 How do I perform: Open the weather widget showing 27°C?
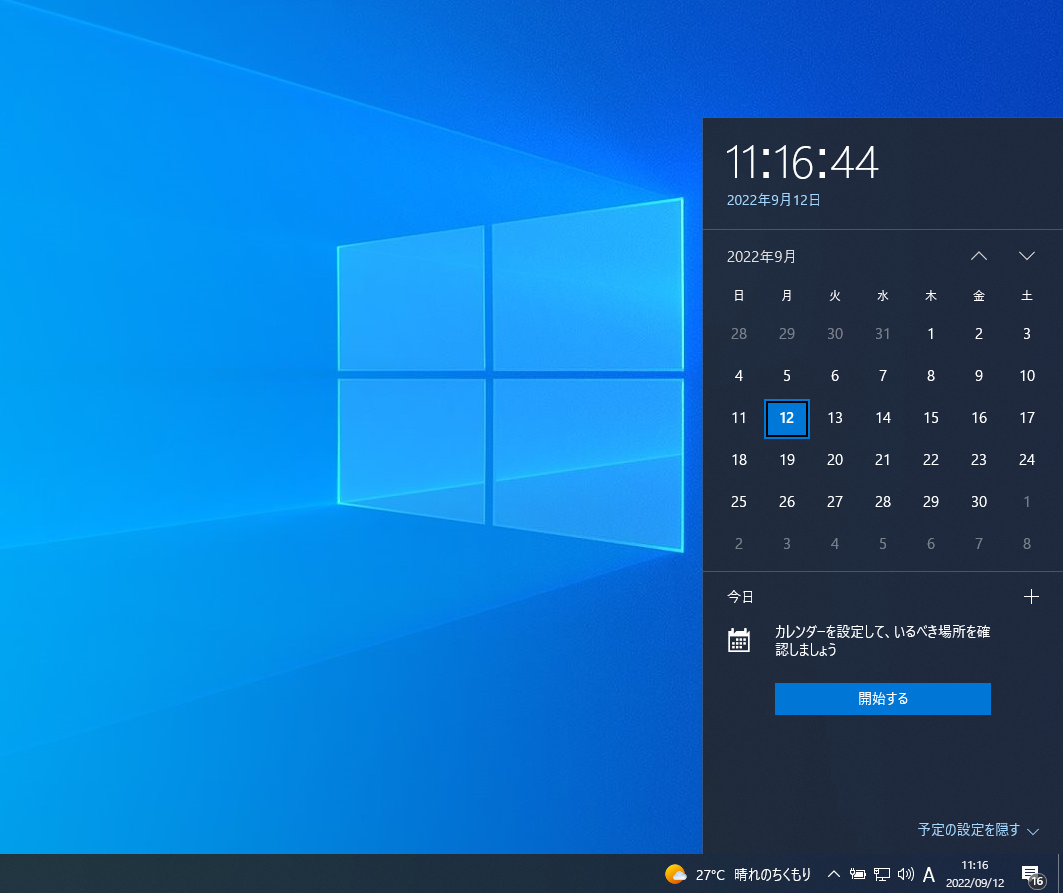click(738, 875)
